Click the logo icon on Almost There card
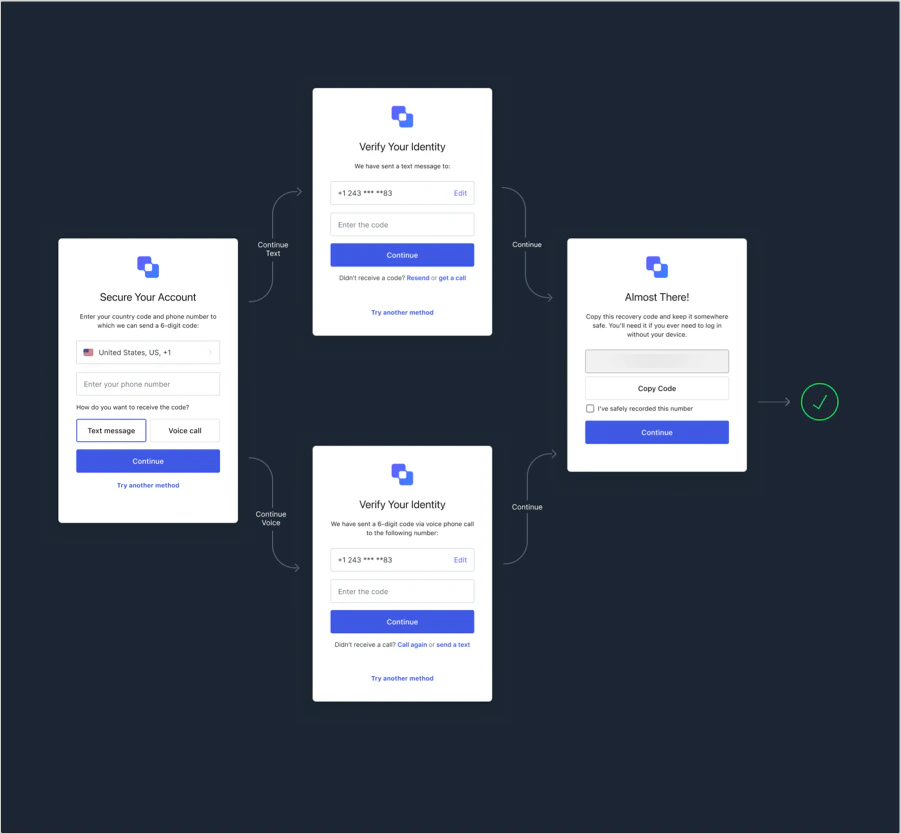 tap(657, 267)
